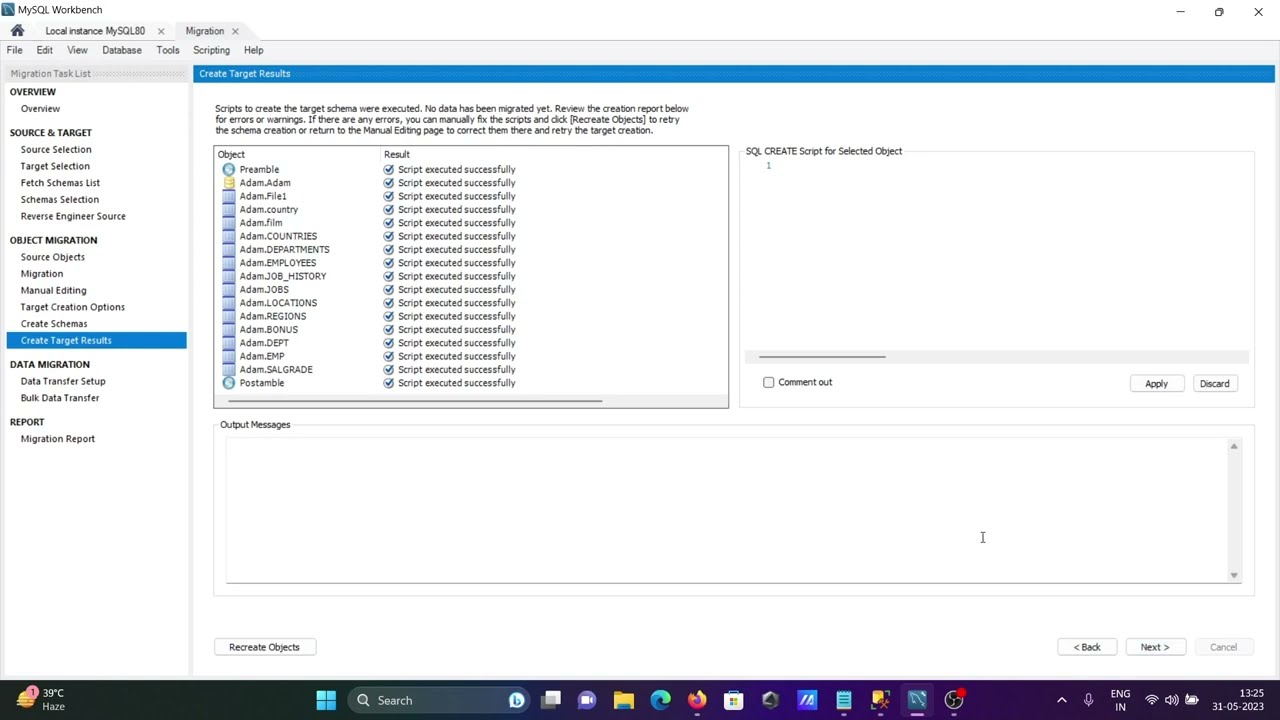1280x720 pixels.
Task: Click Output Messages scroll down arrow
Action: pyautogui.click(x=1234, y=575)
